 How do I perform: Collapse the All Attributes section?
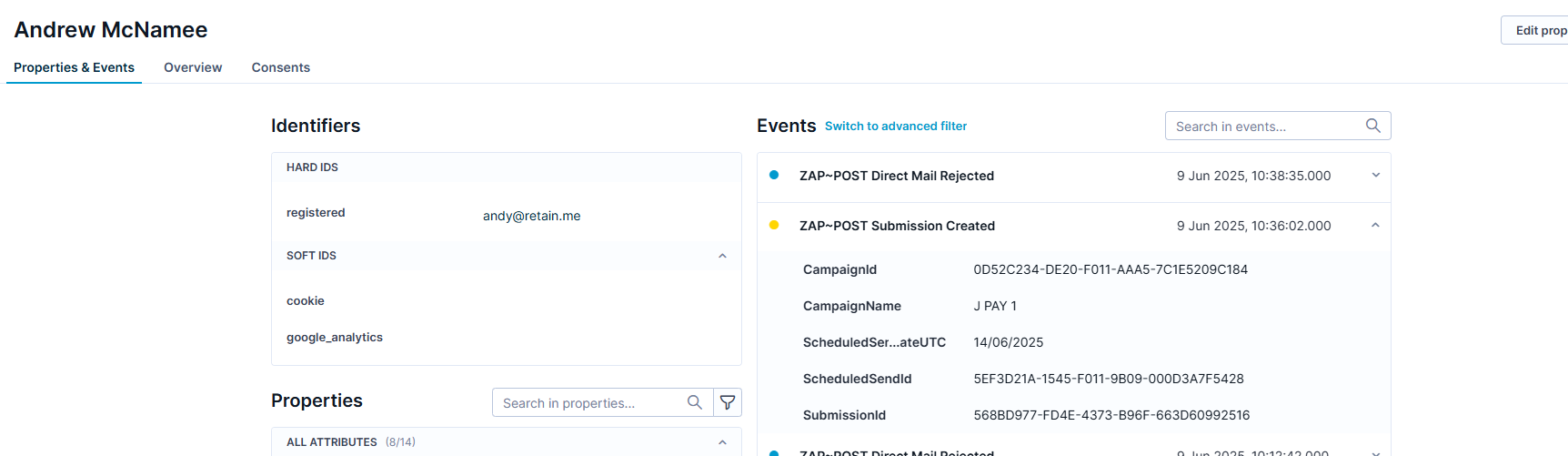click(x=722, y=442)
